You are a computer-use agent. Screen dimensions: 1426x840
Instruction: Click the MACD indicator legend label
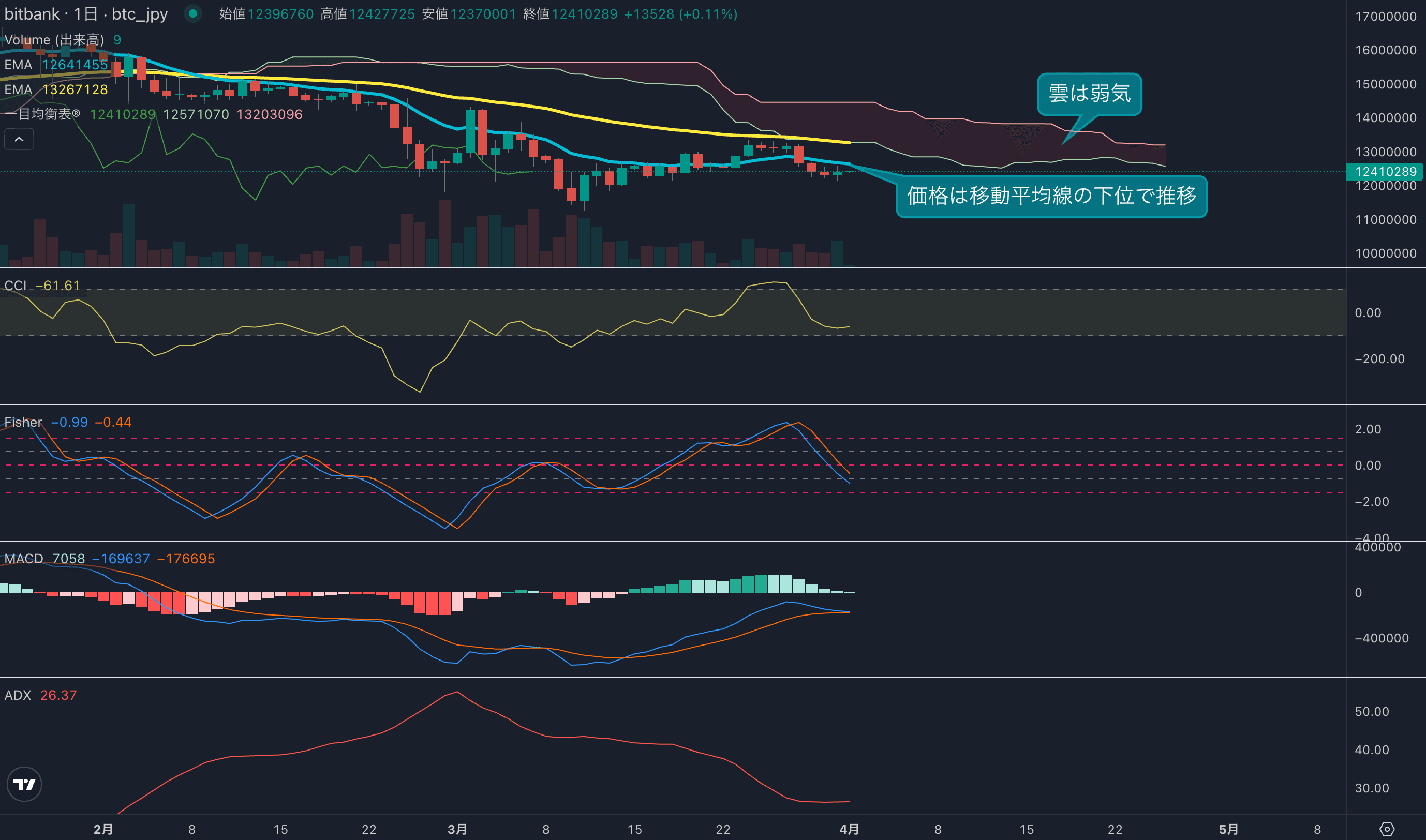(23, 559)
